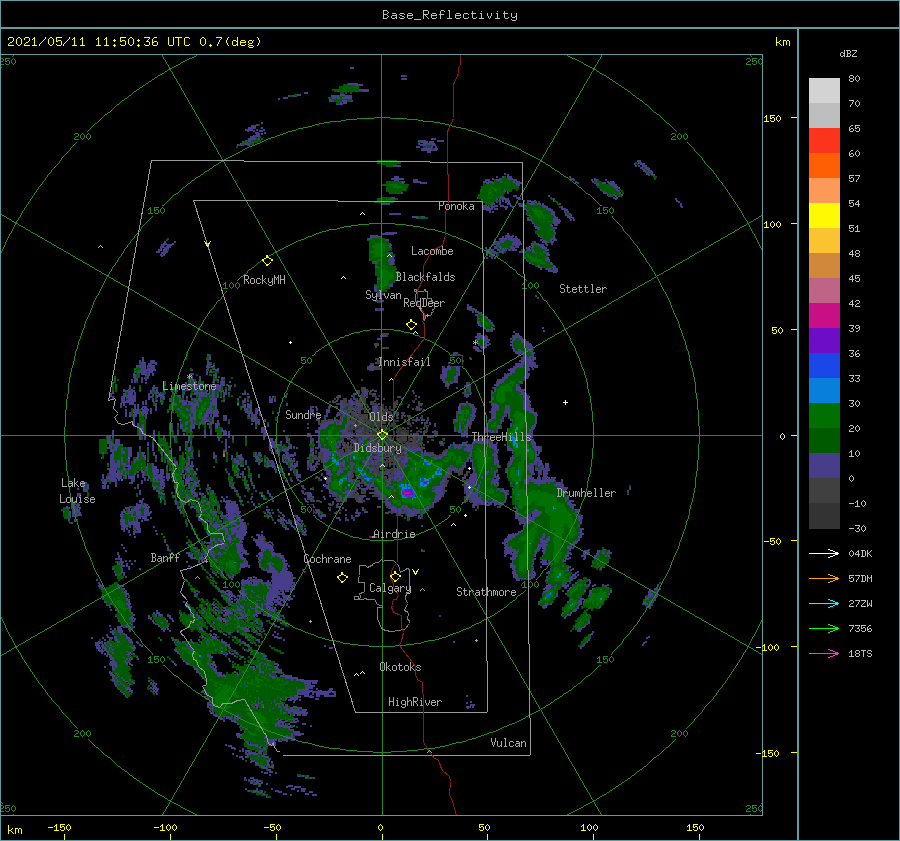The image size is (900, 841).
Task: Click the Vulcan town label
Action: [x=508, y=743]
